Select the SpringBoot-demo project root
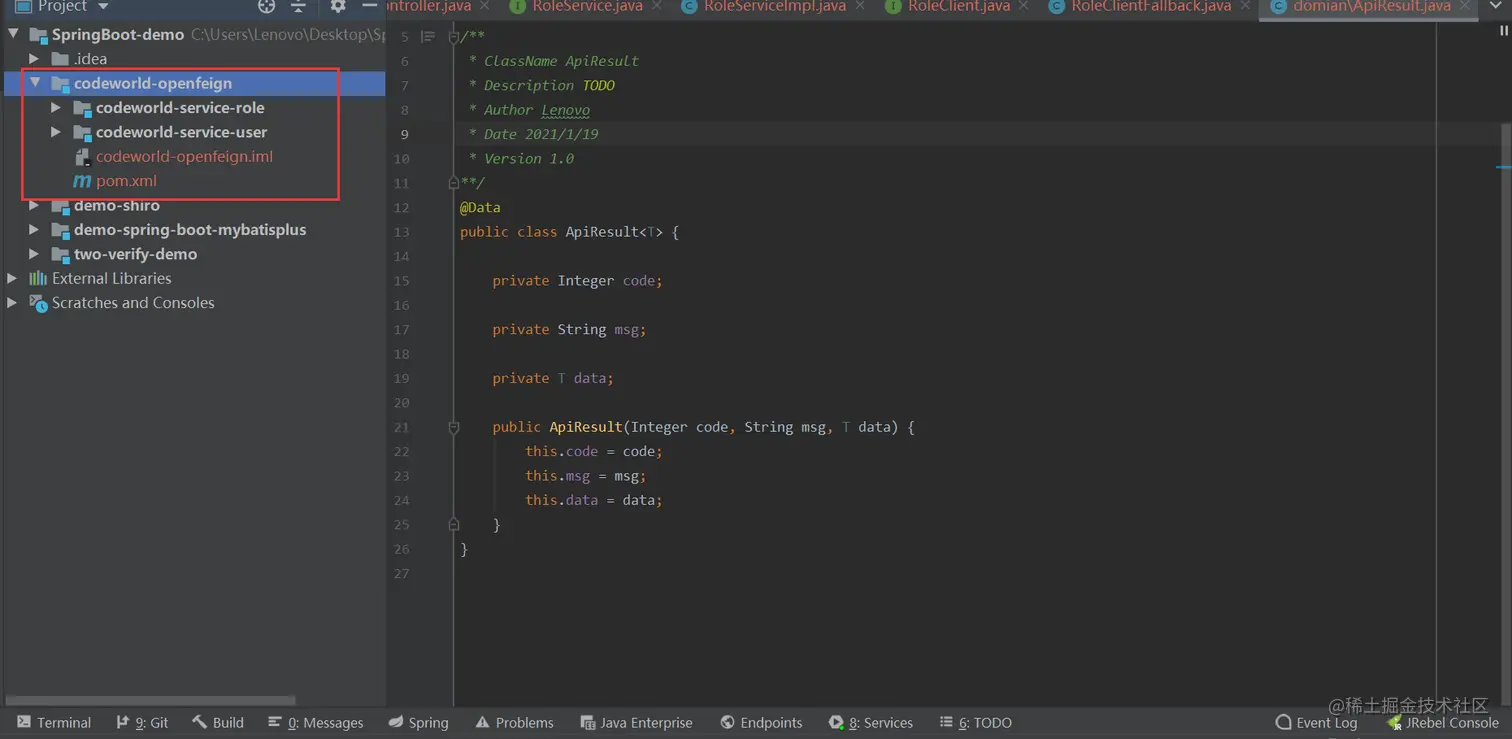The height and width of the screenshot is (739, 1512). click(x=118, y=34)
